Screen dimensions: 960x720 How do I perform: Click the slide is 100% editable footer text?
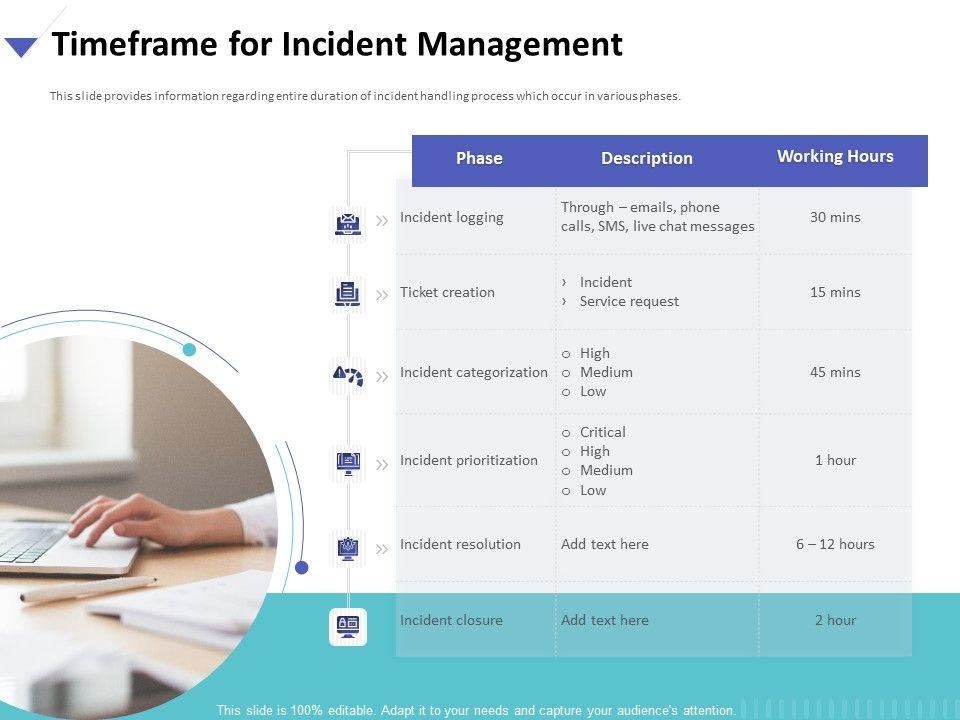point(476,710)
